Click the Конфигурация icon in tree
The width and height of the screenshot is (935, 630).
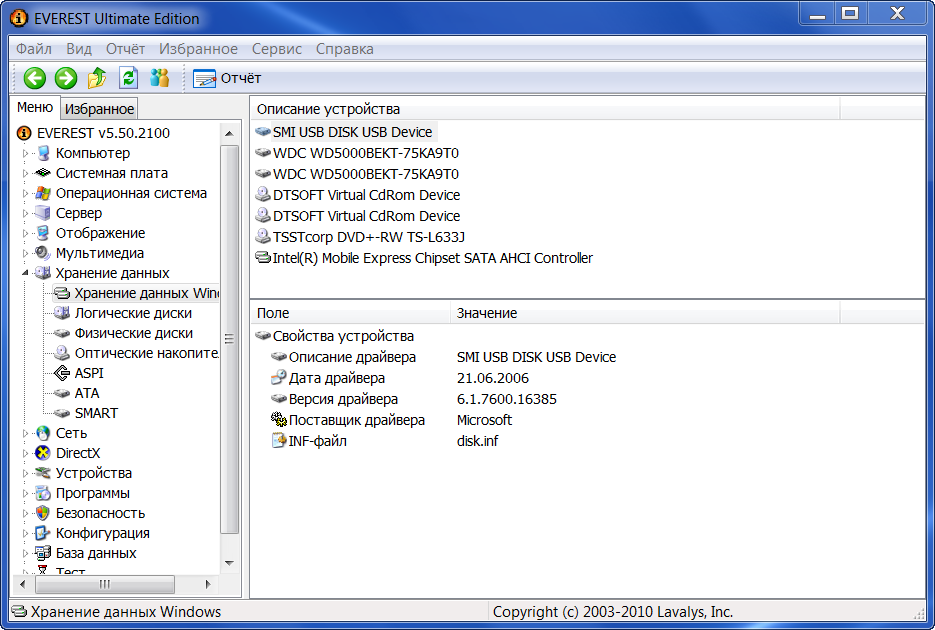coord(43,533)
